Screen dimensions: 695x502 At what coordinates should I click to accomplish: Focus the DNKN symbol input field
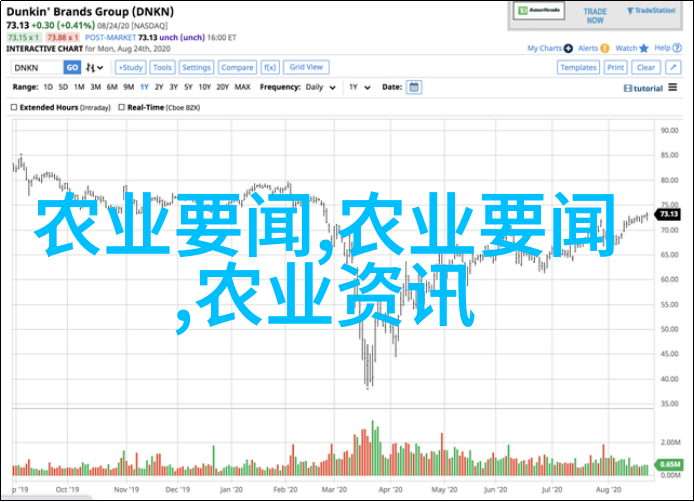pos(37,67)
